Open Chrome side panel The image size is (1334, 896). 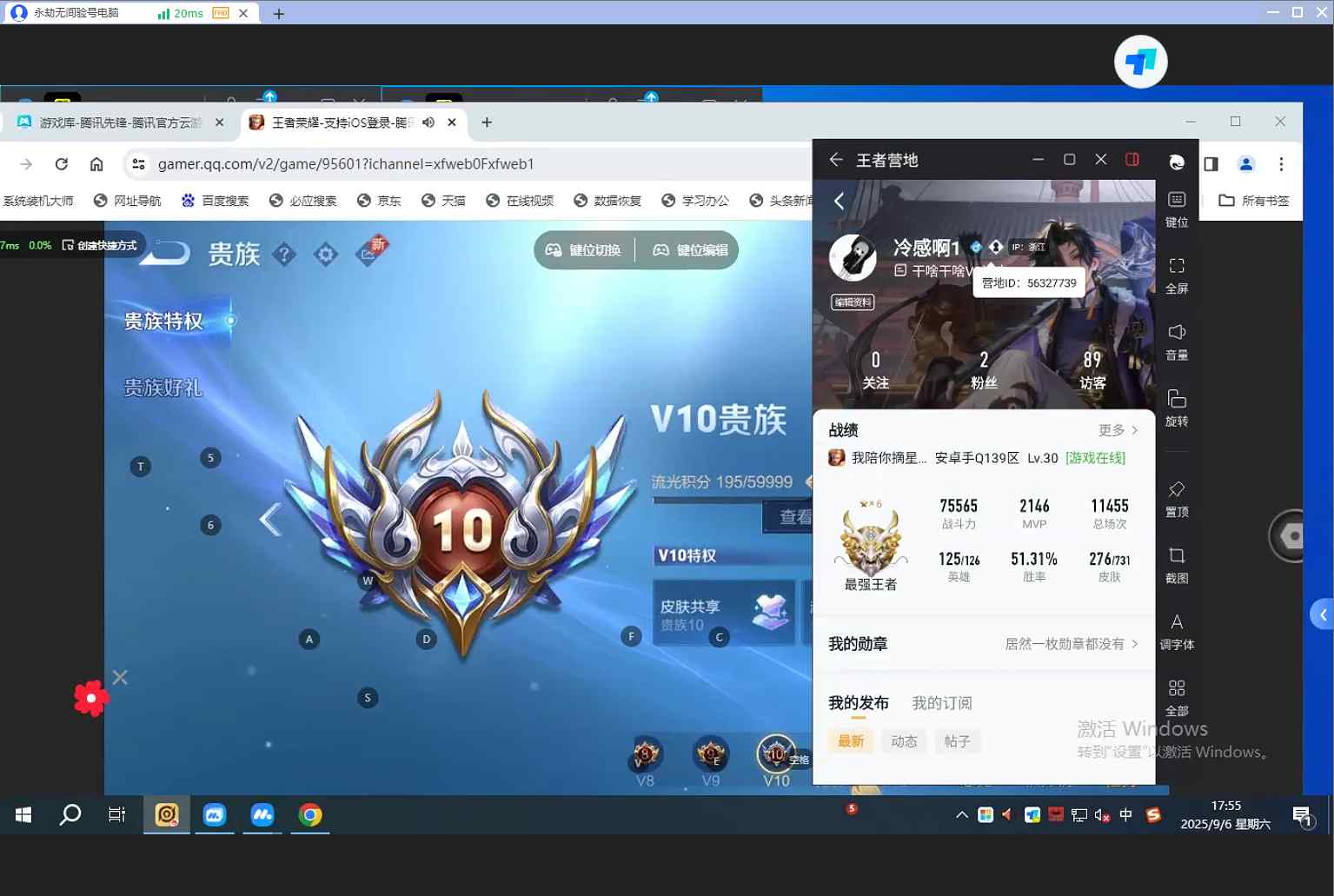(1211, 163)
